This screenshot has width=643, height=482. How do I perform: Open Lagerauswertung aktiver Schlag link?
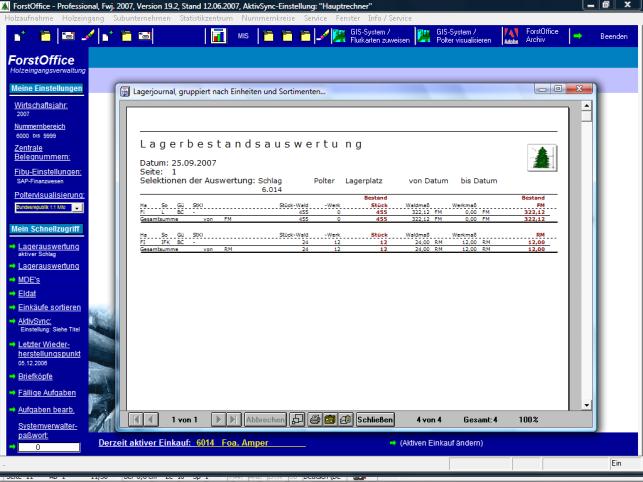coord(48,249)
